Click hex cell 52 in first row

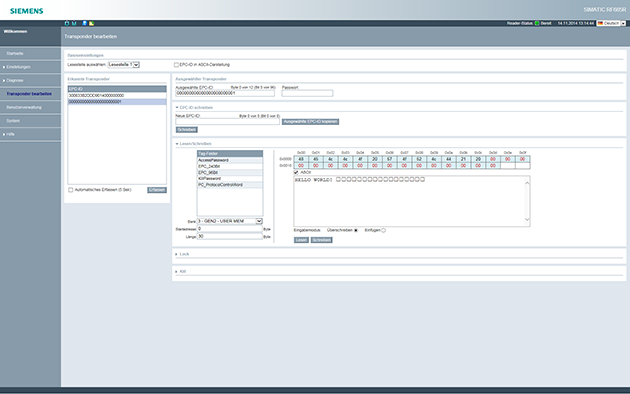[x=419, y=159]
